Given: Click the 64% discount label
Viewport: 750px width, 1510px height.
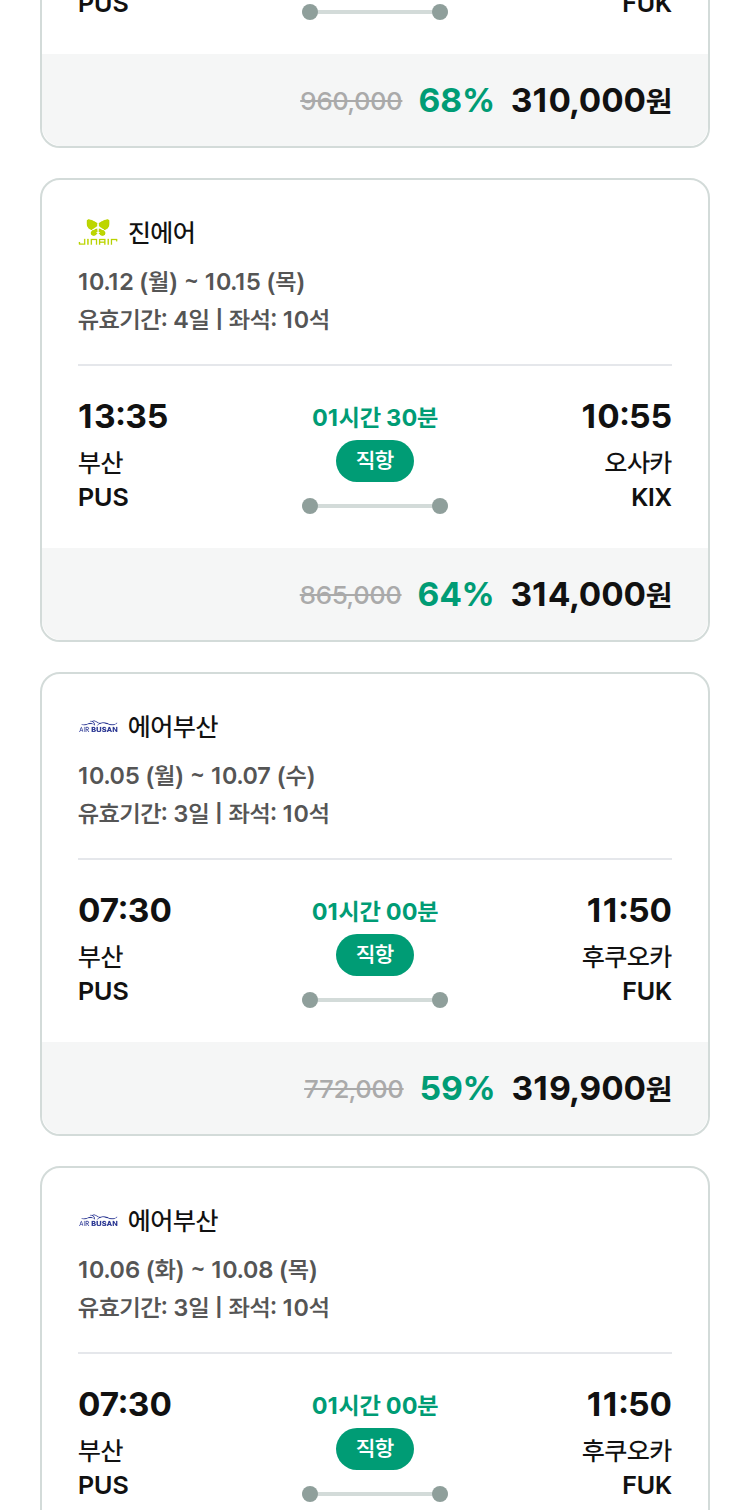Looking at the screenshot, I should tap(455, 595).
